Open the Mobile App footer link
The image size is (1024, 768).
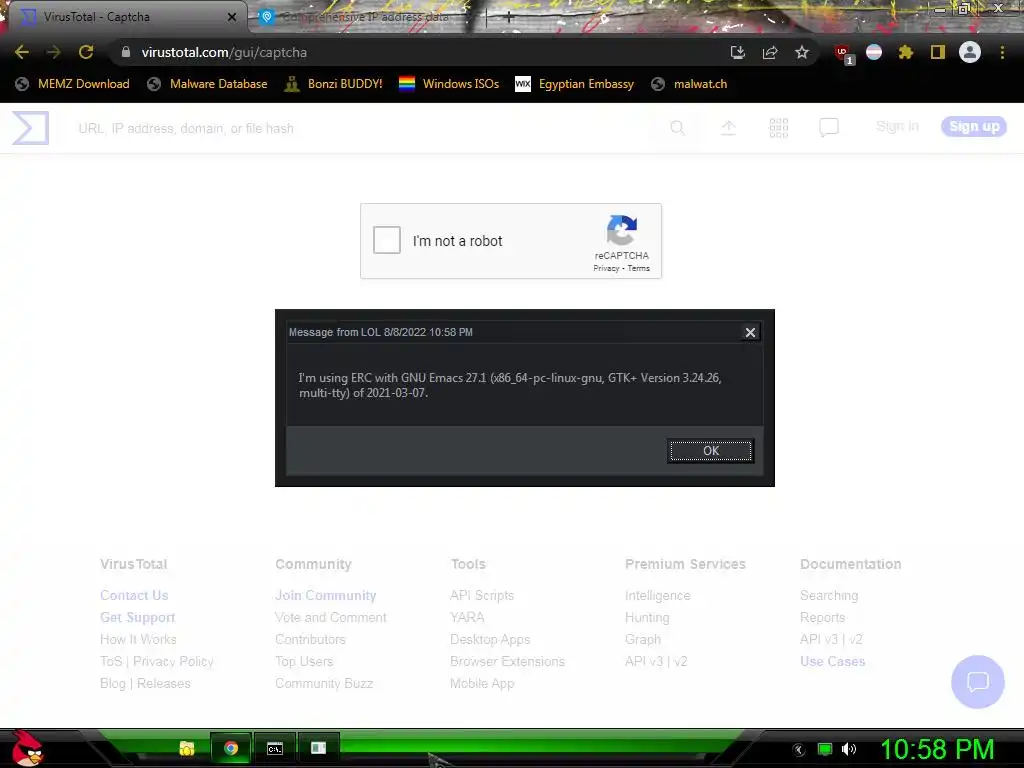(482, 683)
